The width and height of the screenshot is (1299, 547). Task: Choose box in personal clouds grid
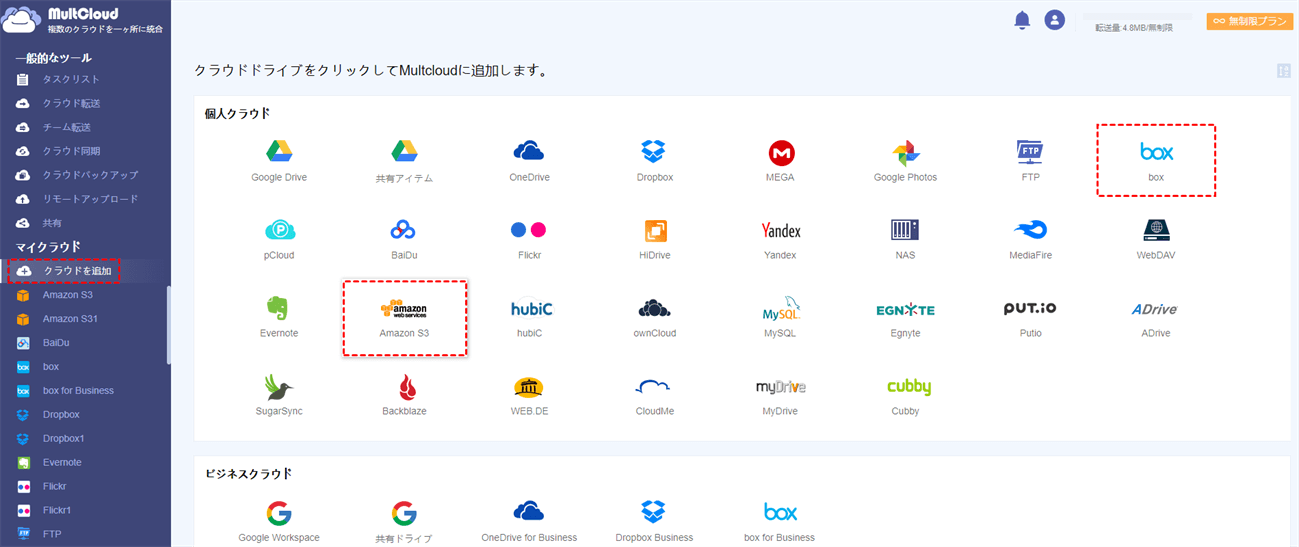point(1156,161)
